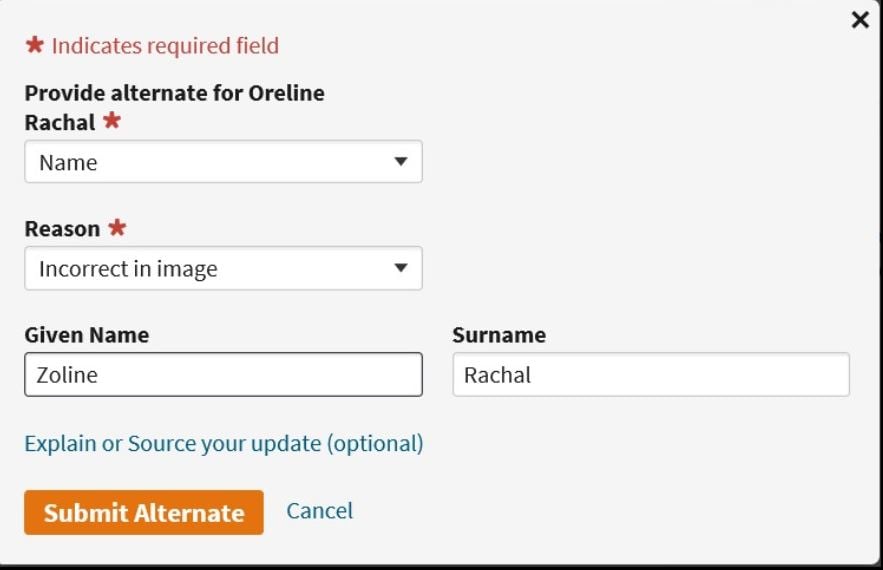
Task: Click the red star beside Indicates required field
Action: point(34,44)
